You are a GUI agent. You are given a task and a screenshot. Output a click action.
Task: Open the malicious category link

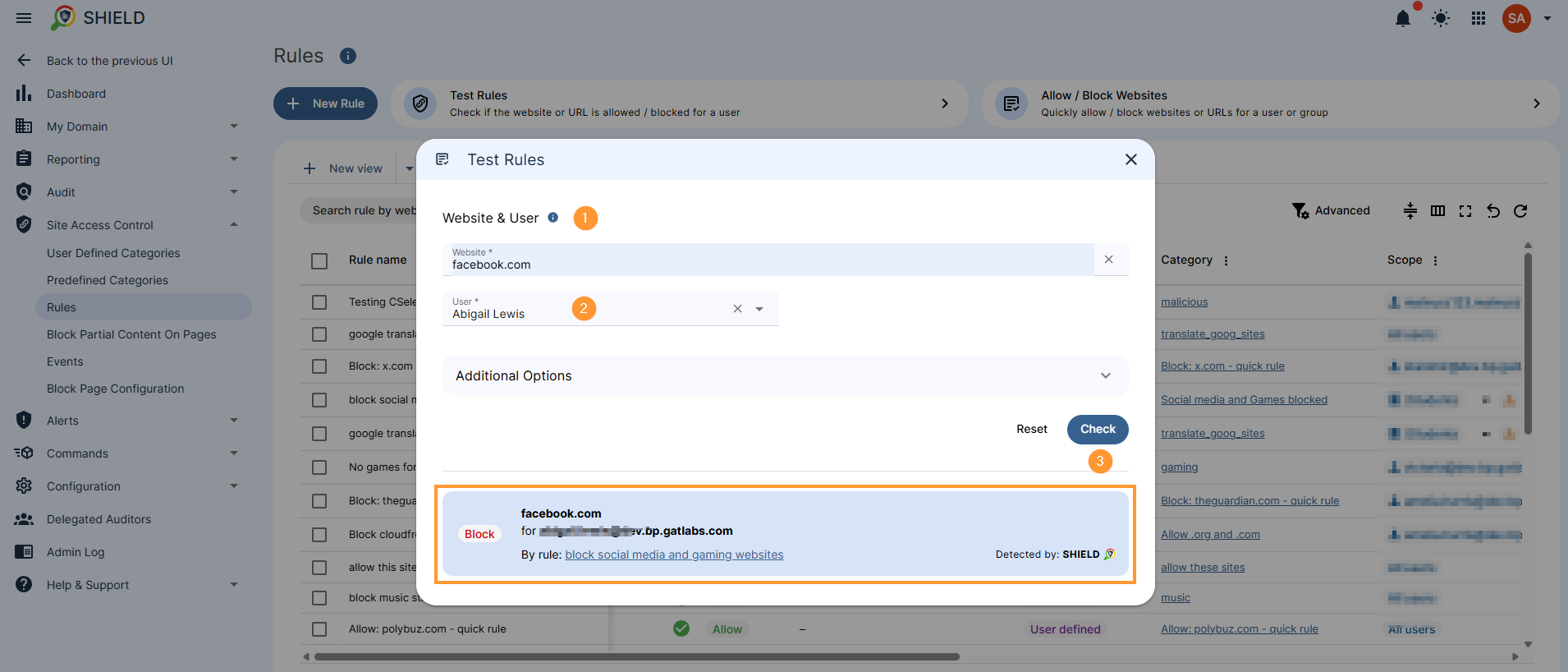(x=1184, y=302)
